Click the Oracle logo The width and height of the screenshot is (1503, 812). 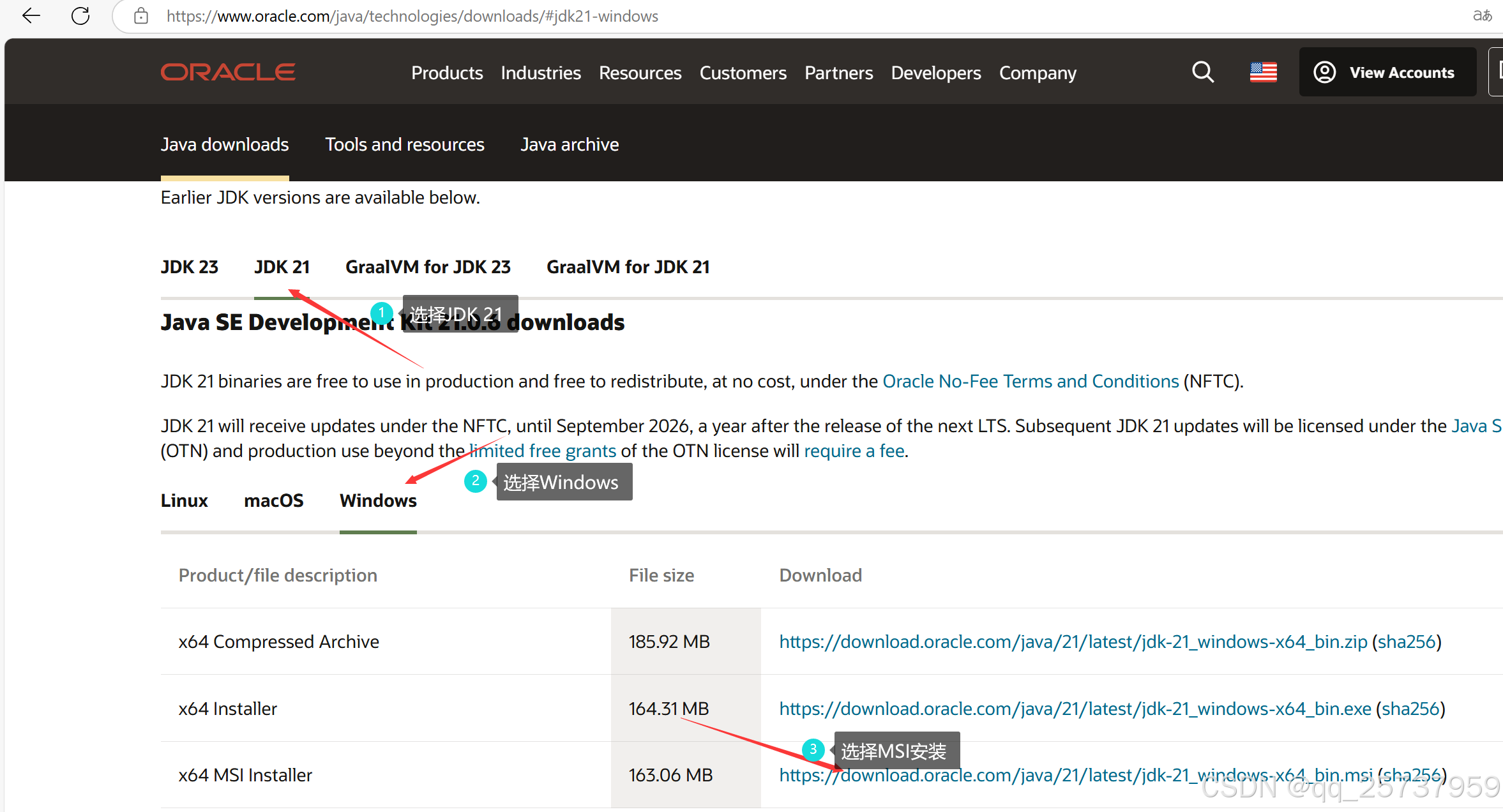[x=228, y=72]
